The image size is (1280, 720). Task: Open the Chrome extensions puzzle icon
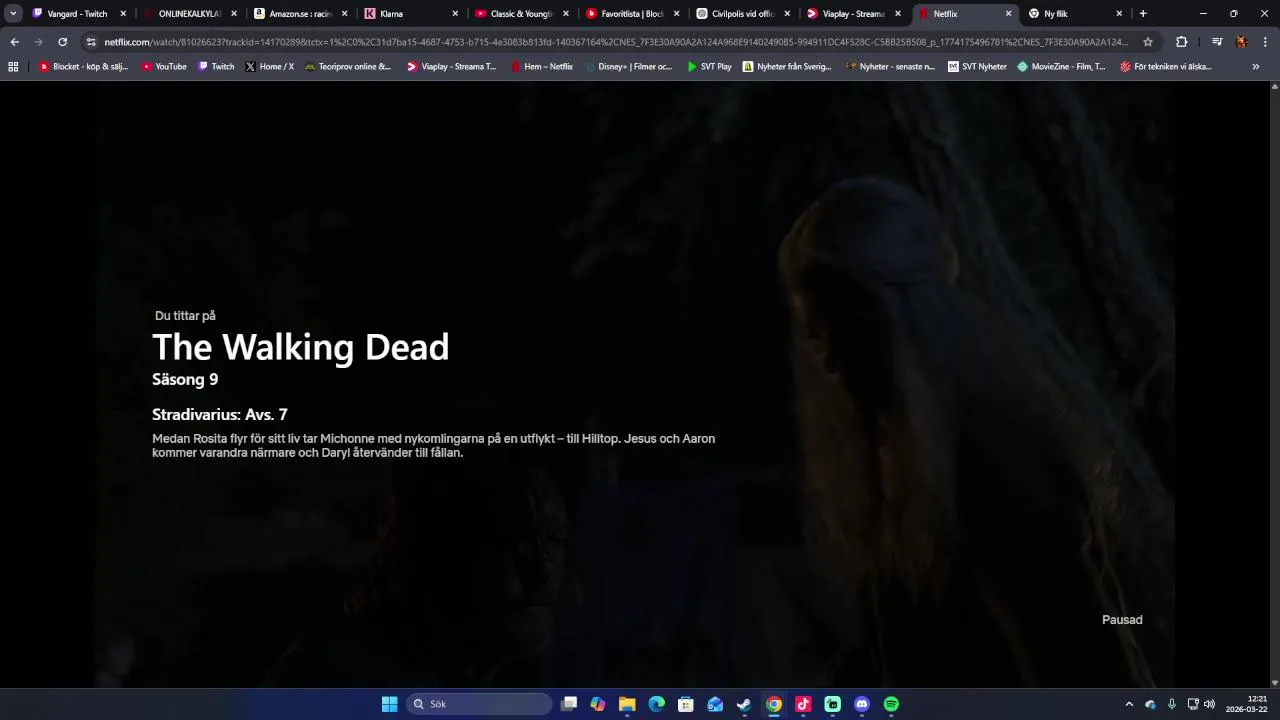pyautogui.click(x=1181, y=42)
